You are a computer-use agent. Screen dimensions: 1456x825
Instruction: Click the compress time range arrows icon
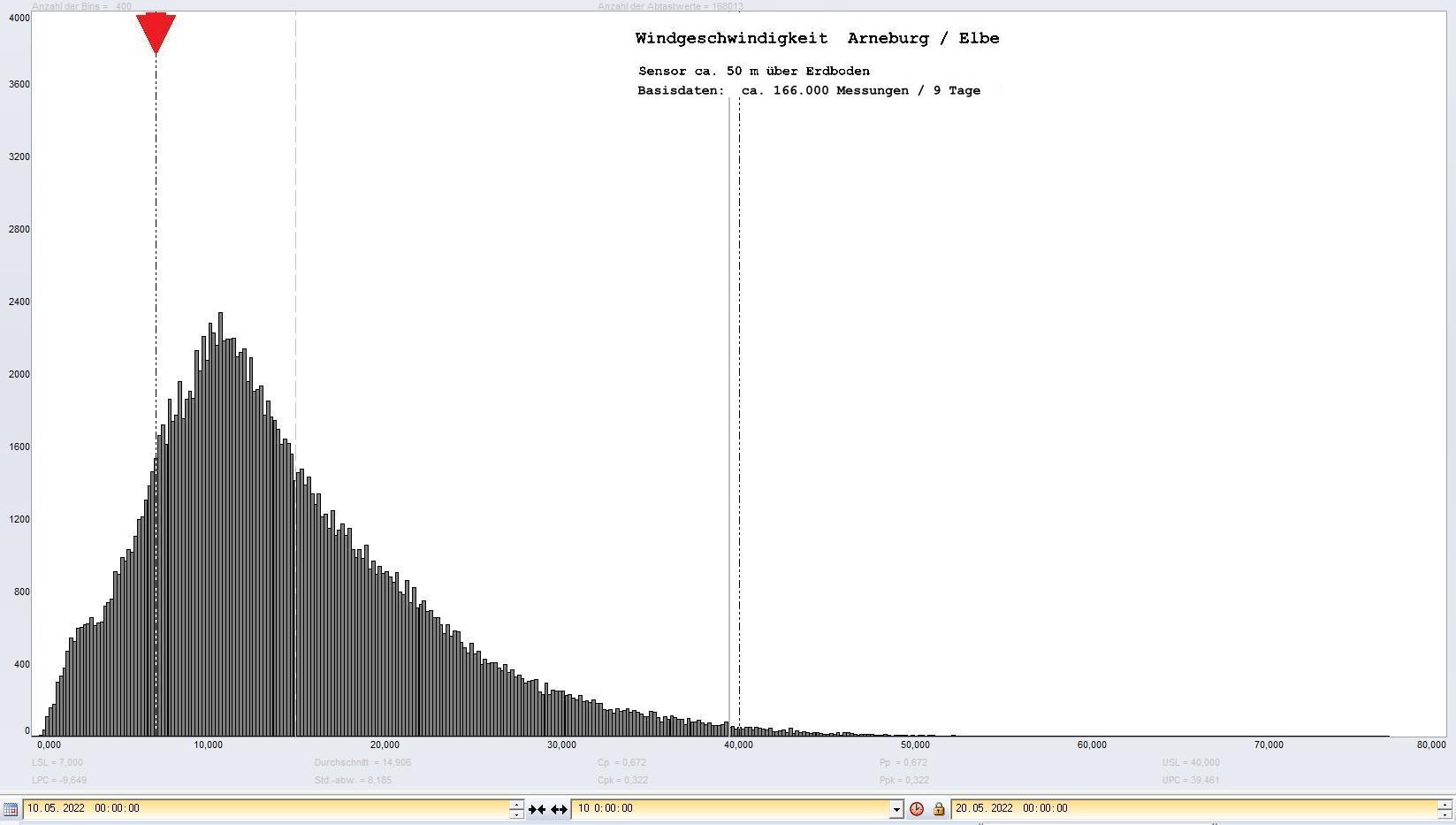537,809
